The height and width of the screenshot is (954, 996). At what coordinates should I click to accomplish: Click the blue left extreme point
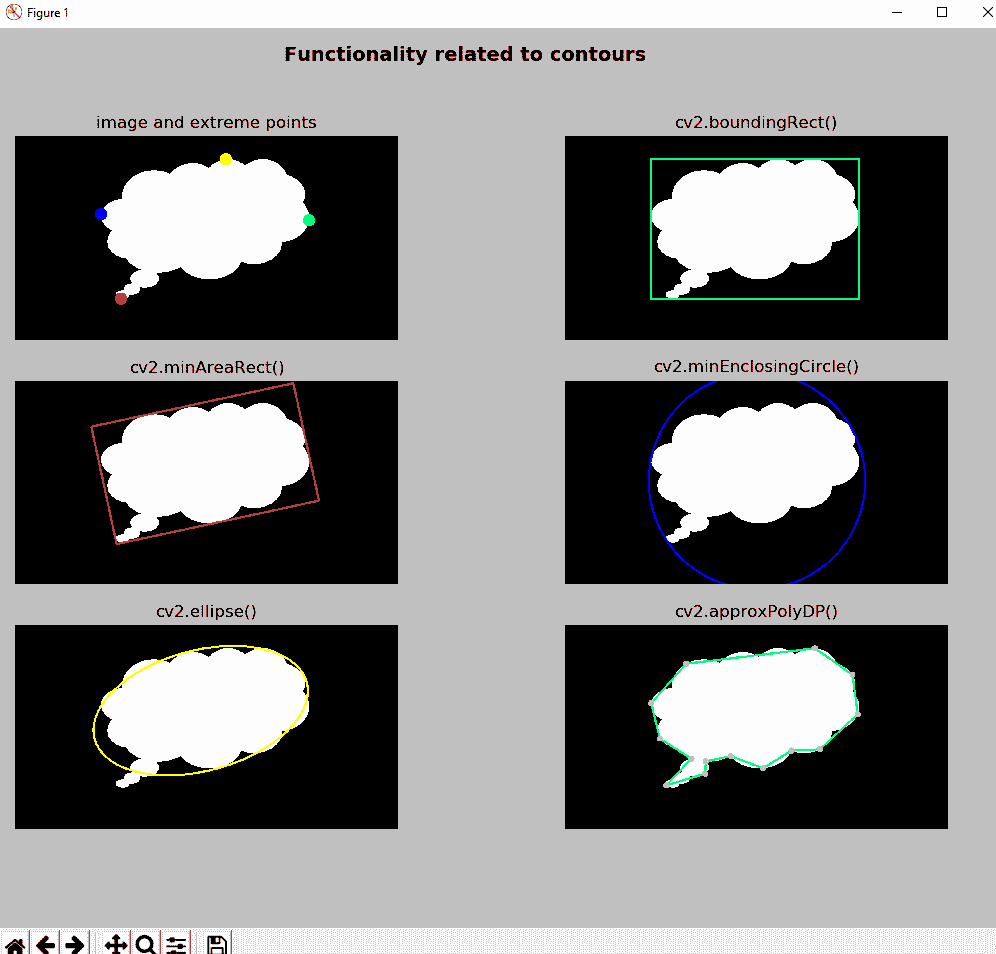coord(101,214)
